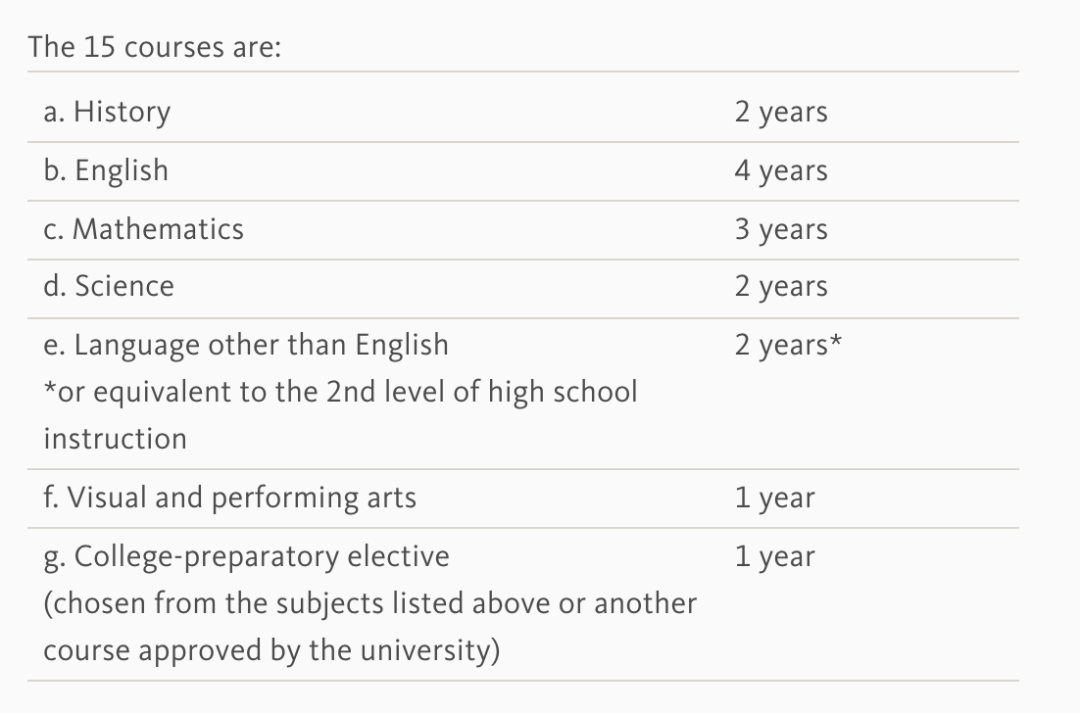
Task: Click the word 'instruction' in the footnote
Action: click(x=115, y=439)
